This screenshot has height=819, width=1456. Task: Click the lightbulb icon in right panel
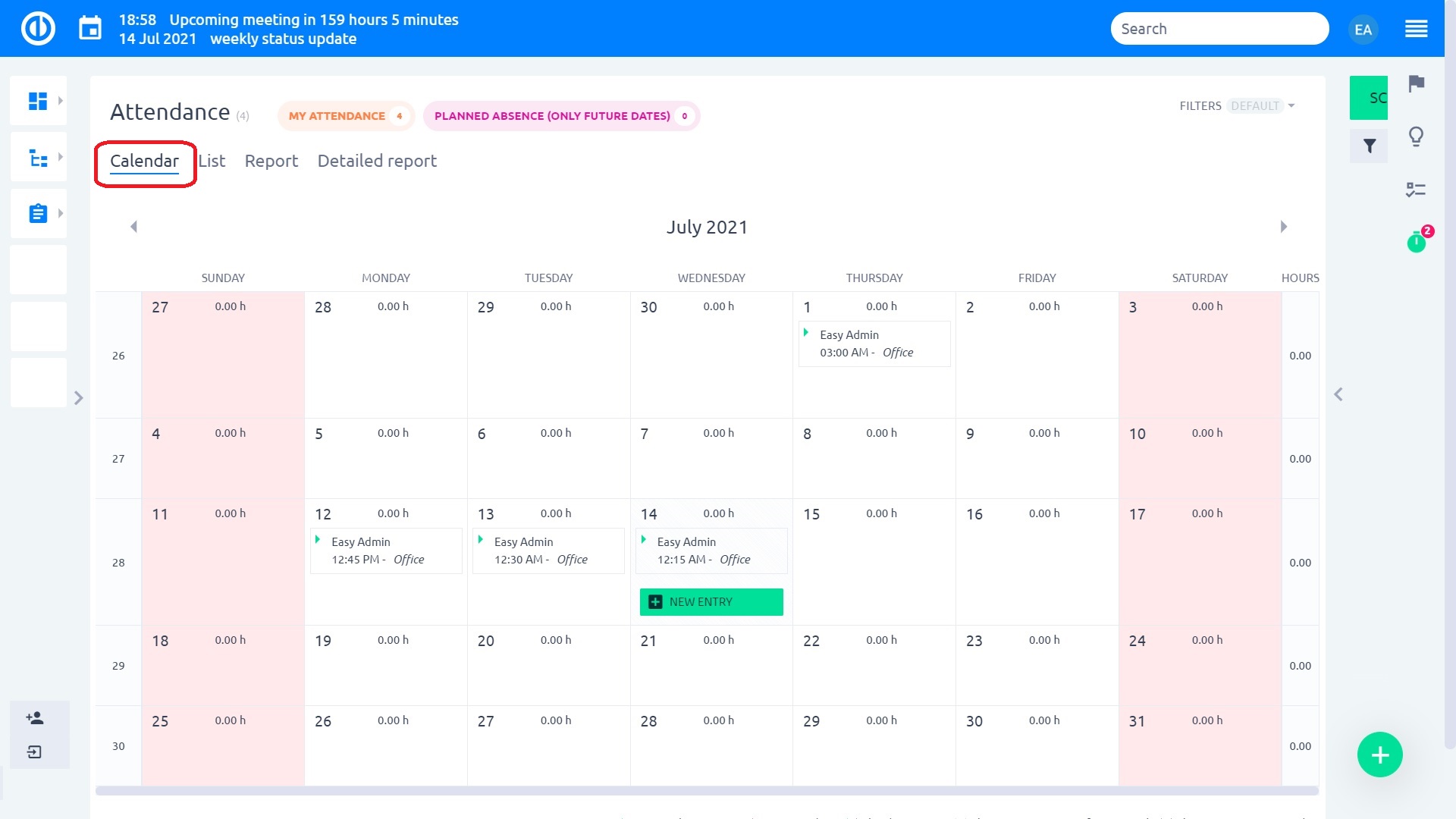(1416, 136)
